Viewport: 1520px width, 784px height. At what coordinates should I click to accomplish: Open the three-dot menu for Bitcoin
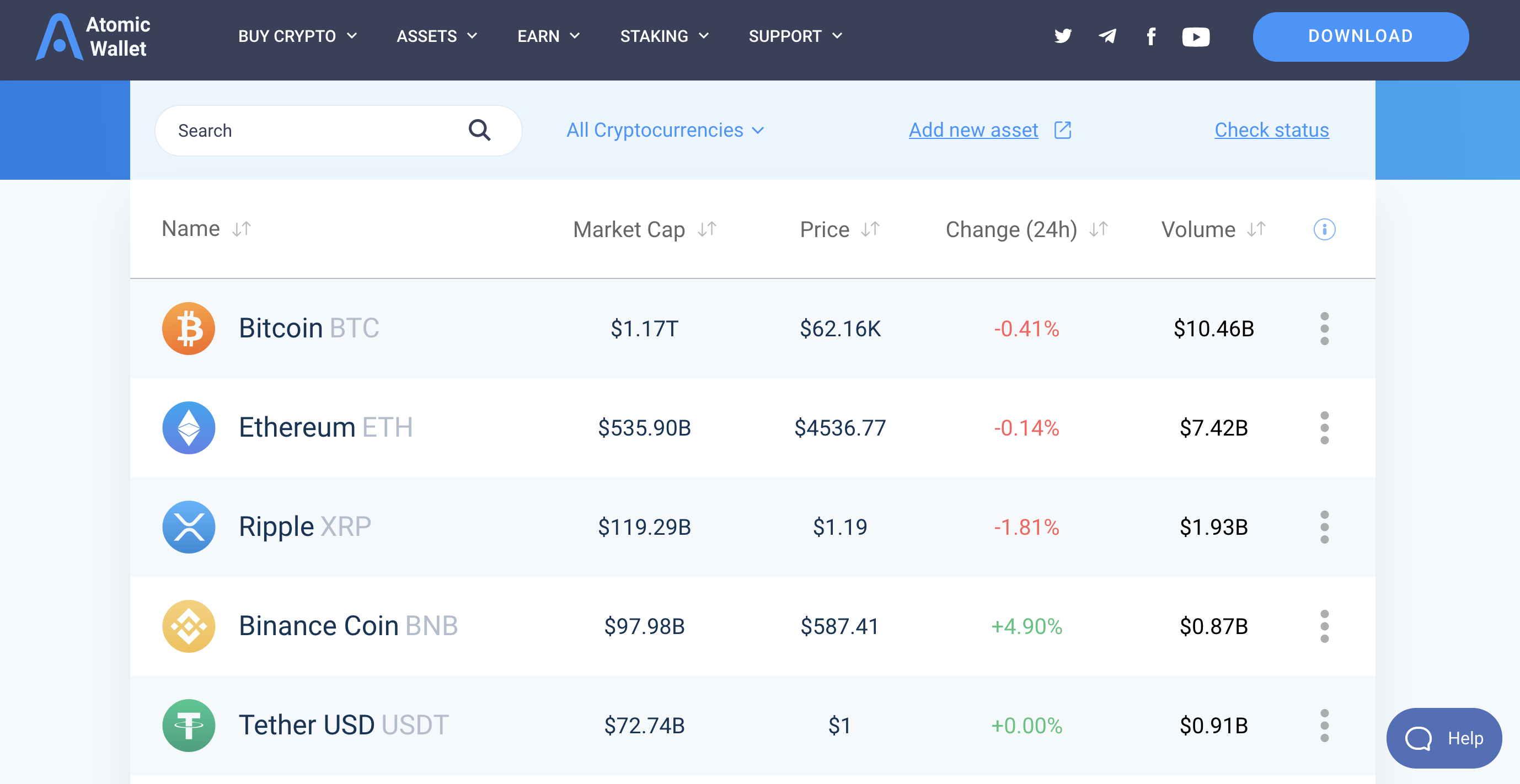click(1324, 328)
